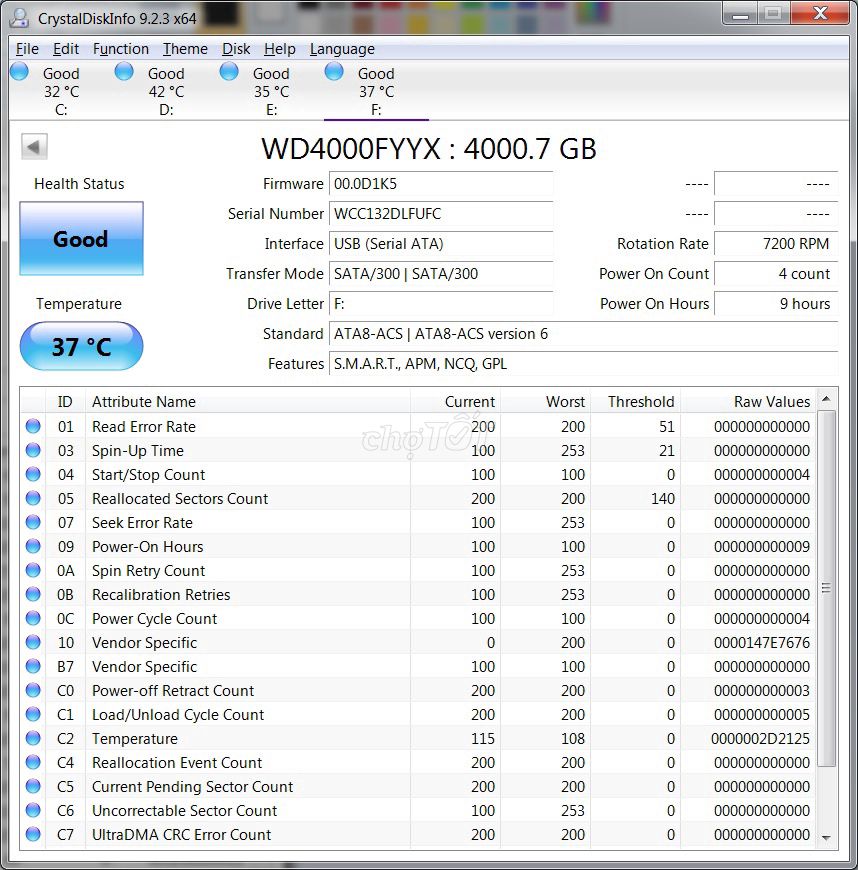858x870 pixels.
Task: Click the status dot for C2 Temperature row
Action: point(33,737)
